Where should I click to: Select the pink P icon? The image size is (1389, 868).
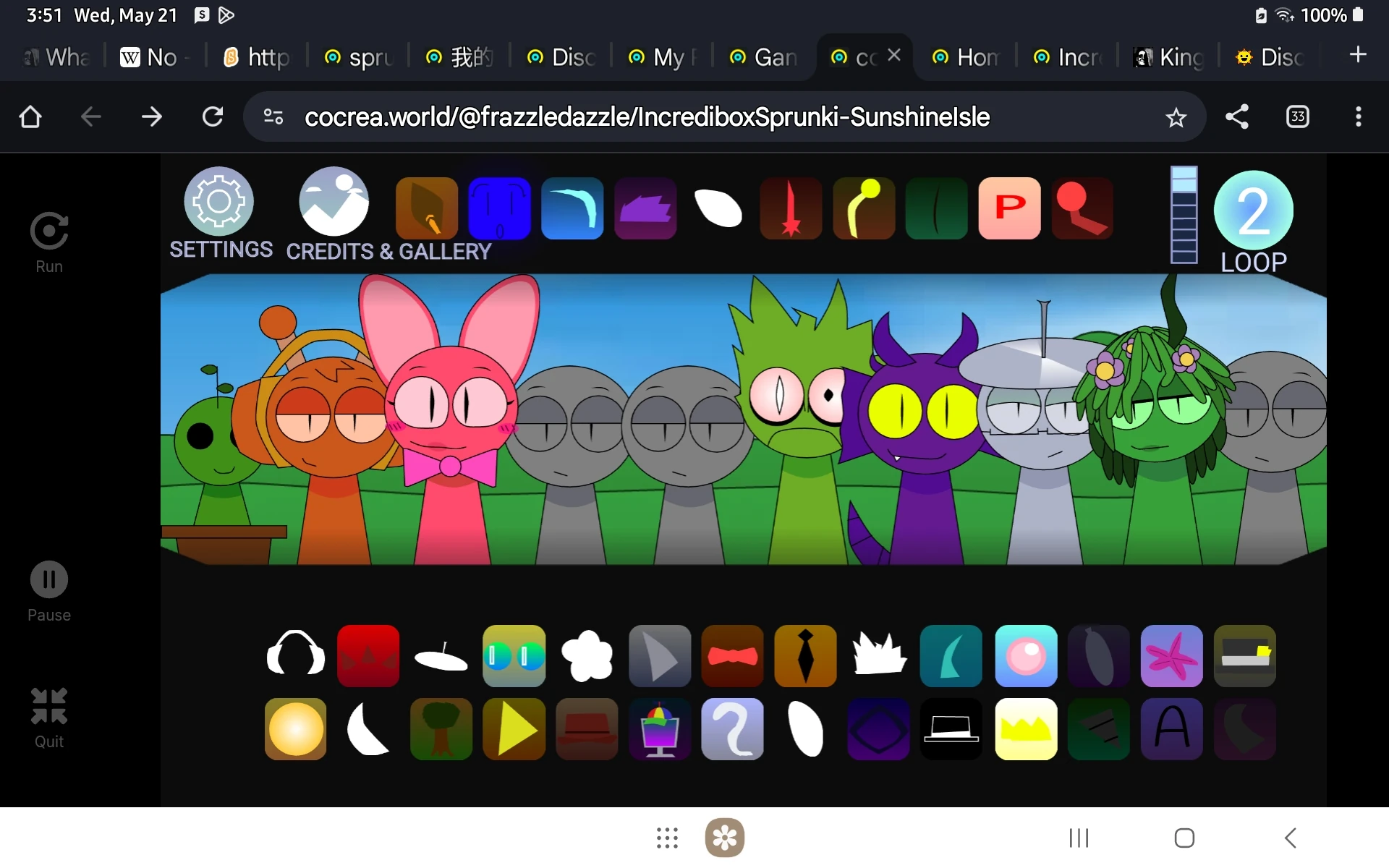tap(1009, 208)
